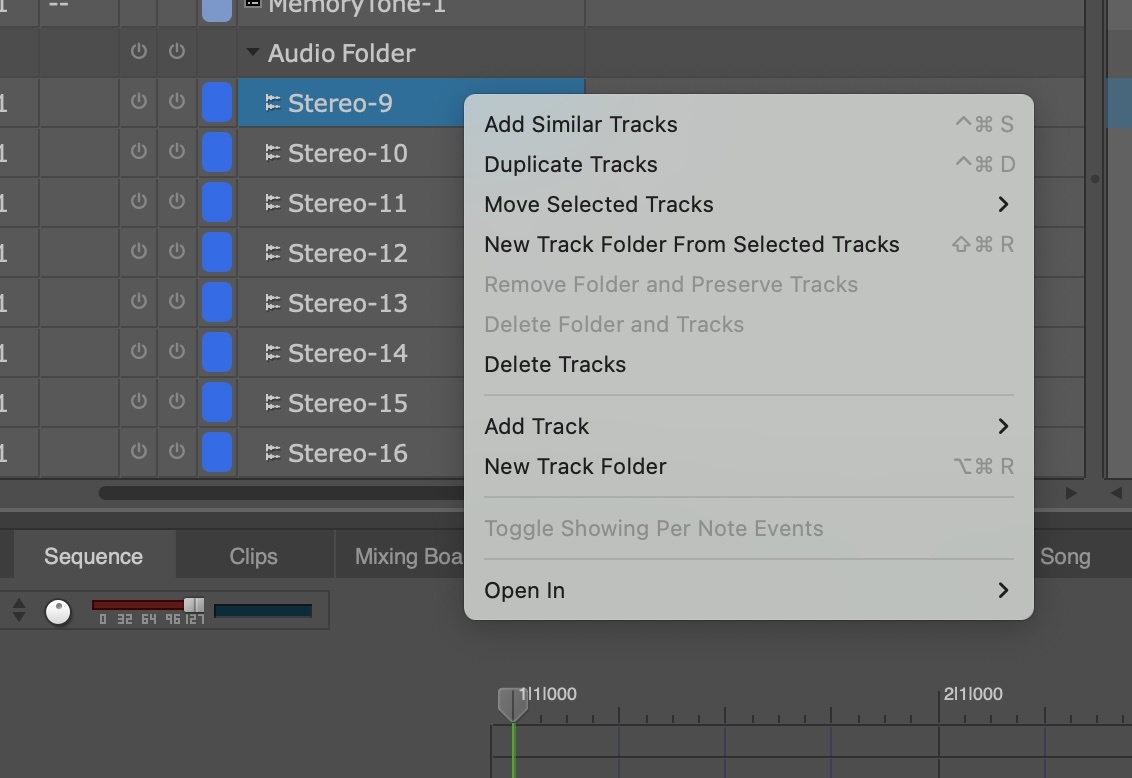Click the MemoryTone-1 instrument track icon
This screenshot has width=1132, height=778.
253,4
